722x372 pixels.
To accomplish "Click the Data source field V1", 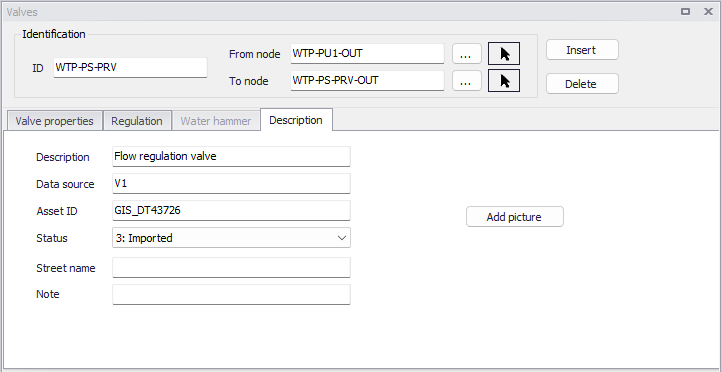I will [231, 184].
